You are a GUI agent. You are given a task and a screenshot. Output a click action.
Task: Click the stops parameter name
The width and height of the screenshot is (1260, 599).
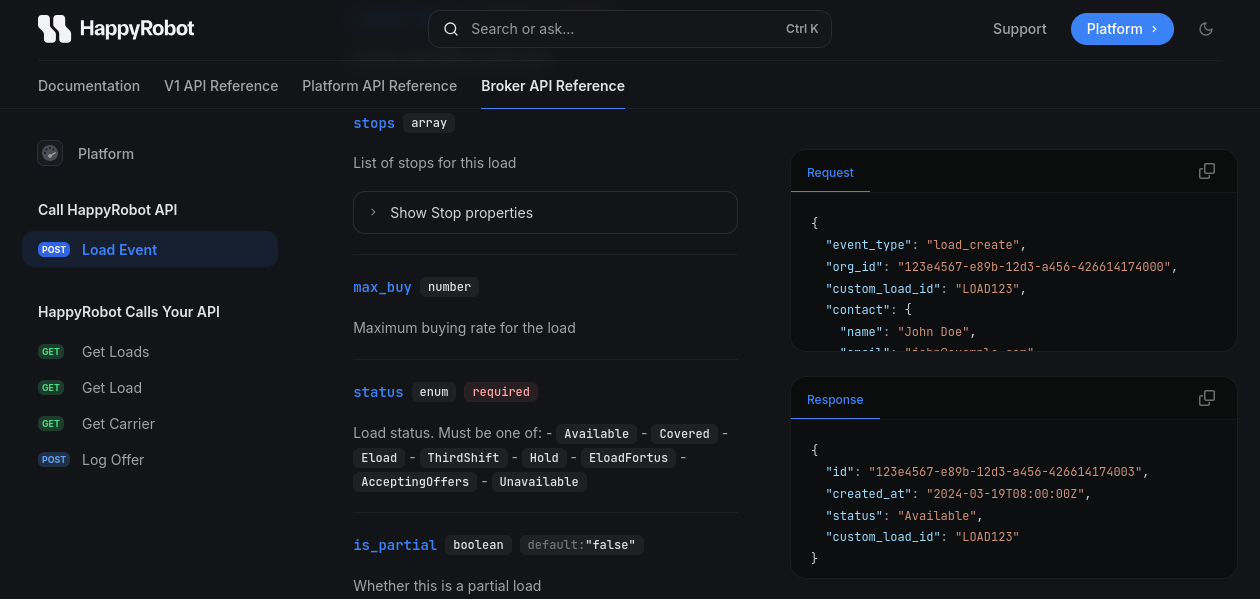coord(374,123)
